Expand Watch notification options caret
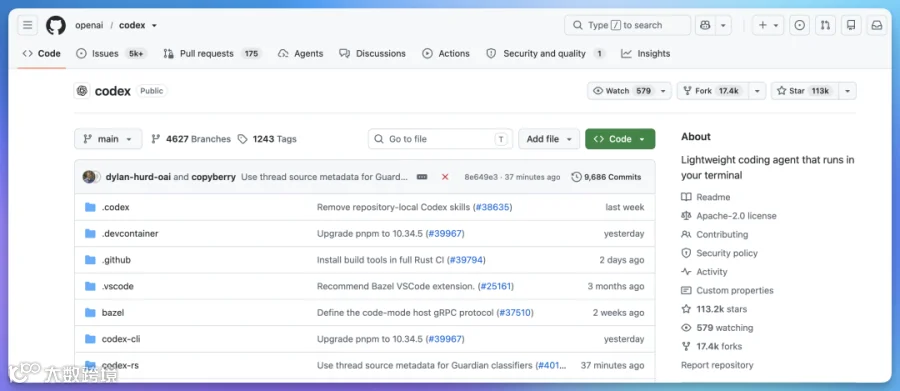Image resolution: width=900 pixels, height=391 pixels. (664, 91)
